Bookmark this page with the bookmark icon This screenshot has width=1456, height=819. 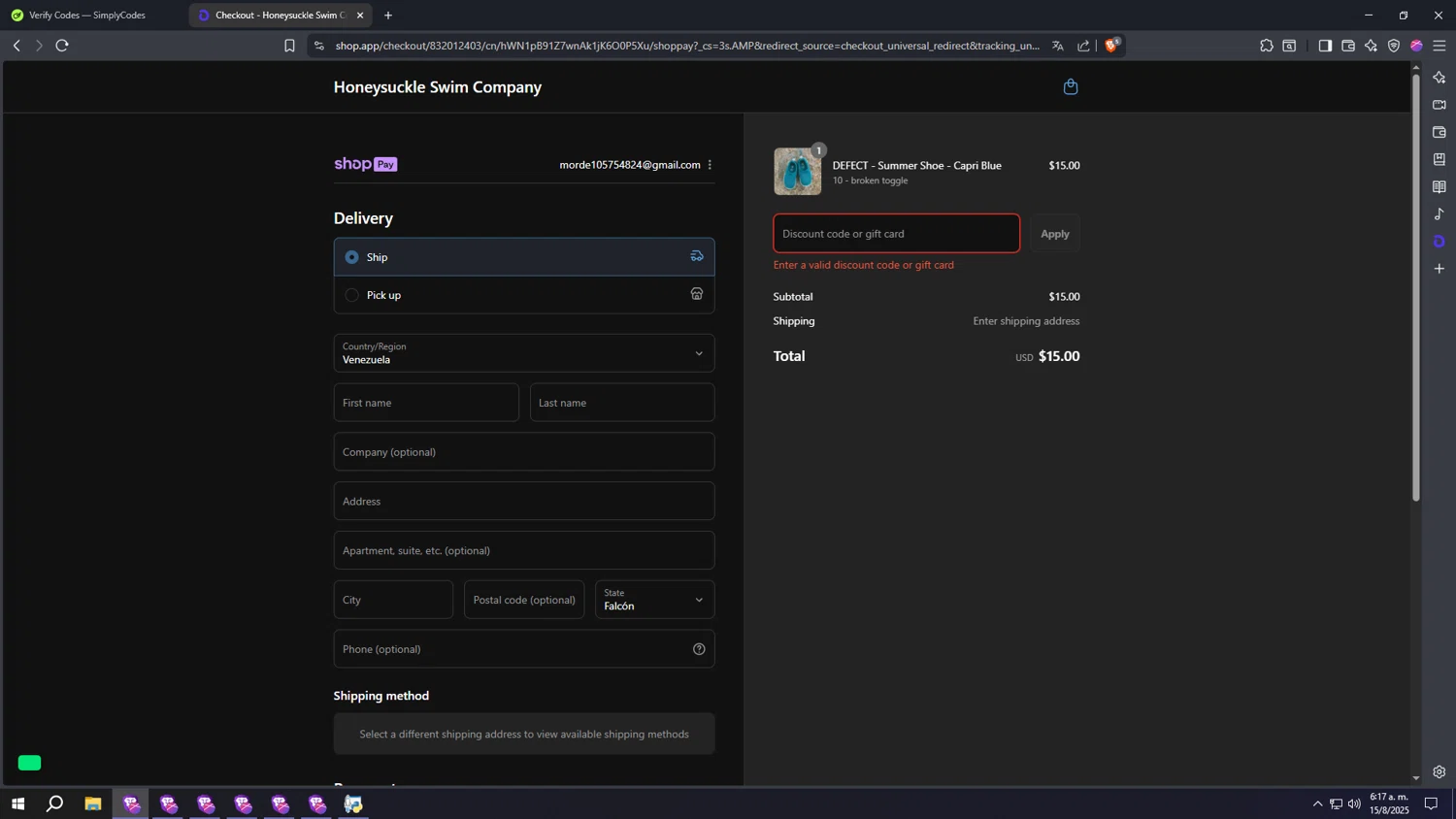click(x=289, y=46)
